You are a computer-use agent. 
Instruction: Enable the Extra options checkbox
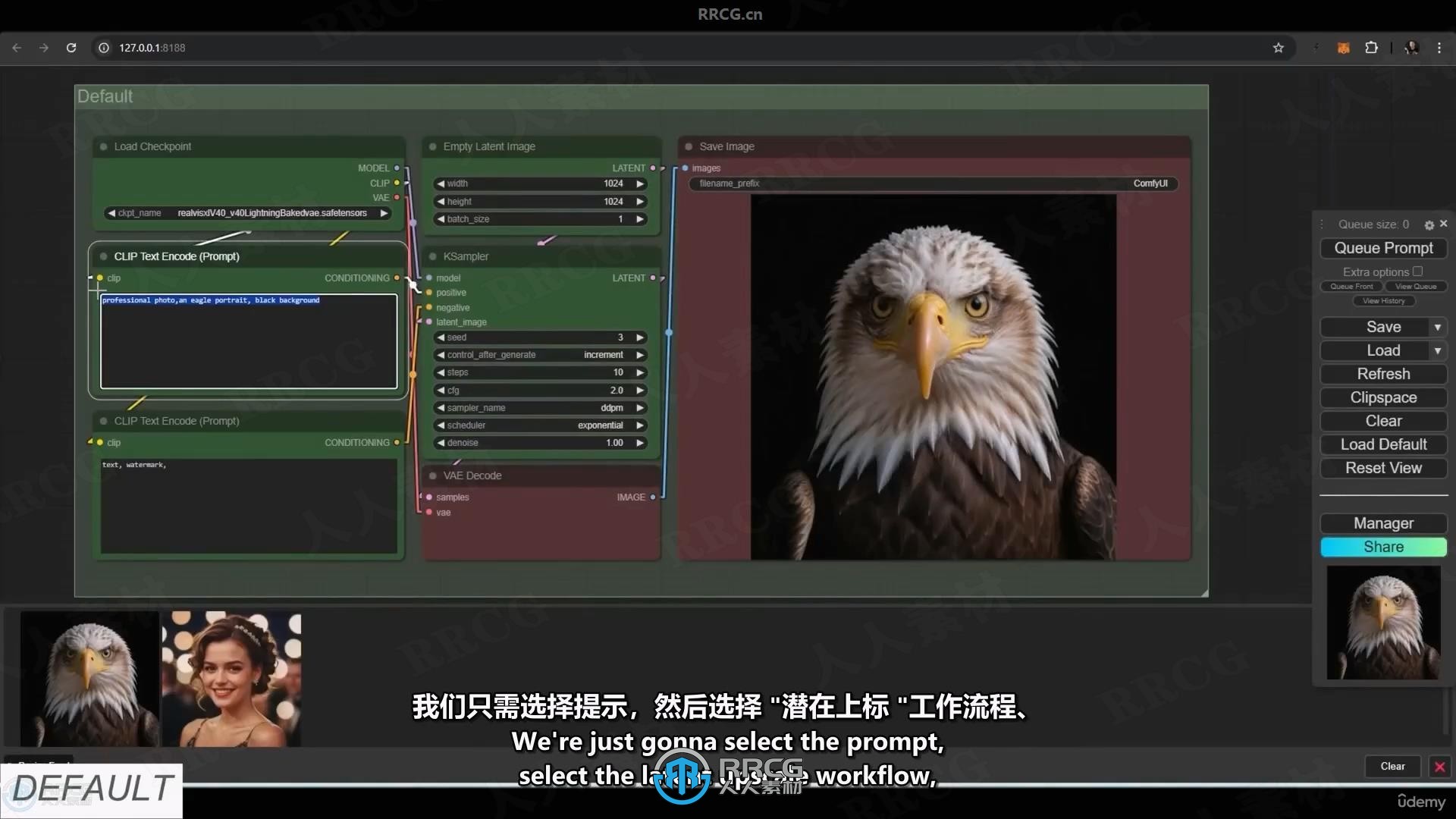[1417, 271]
